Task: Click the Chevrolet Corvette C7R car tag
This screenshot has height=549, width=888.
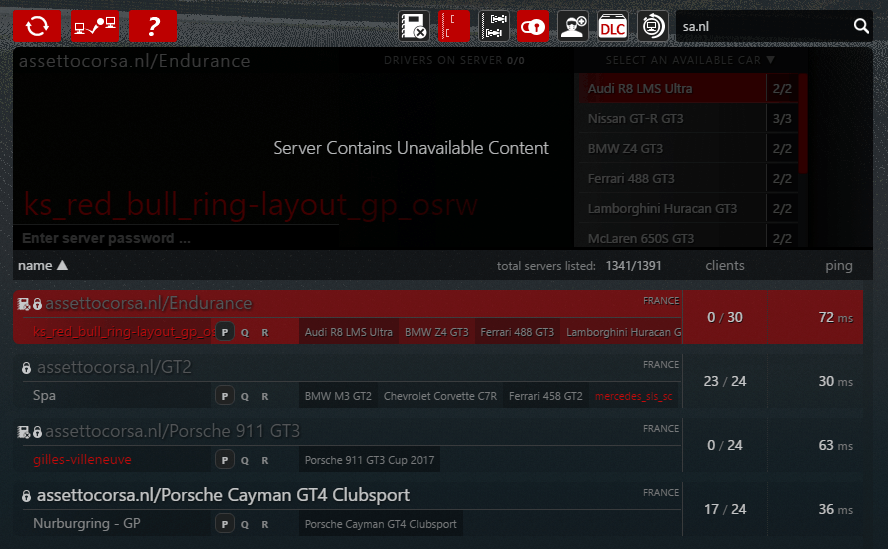Action: click(440, 396)
